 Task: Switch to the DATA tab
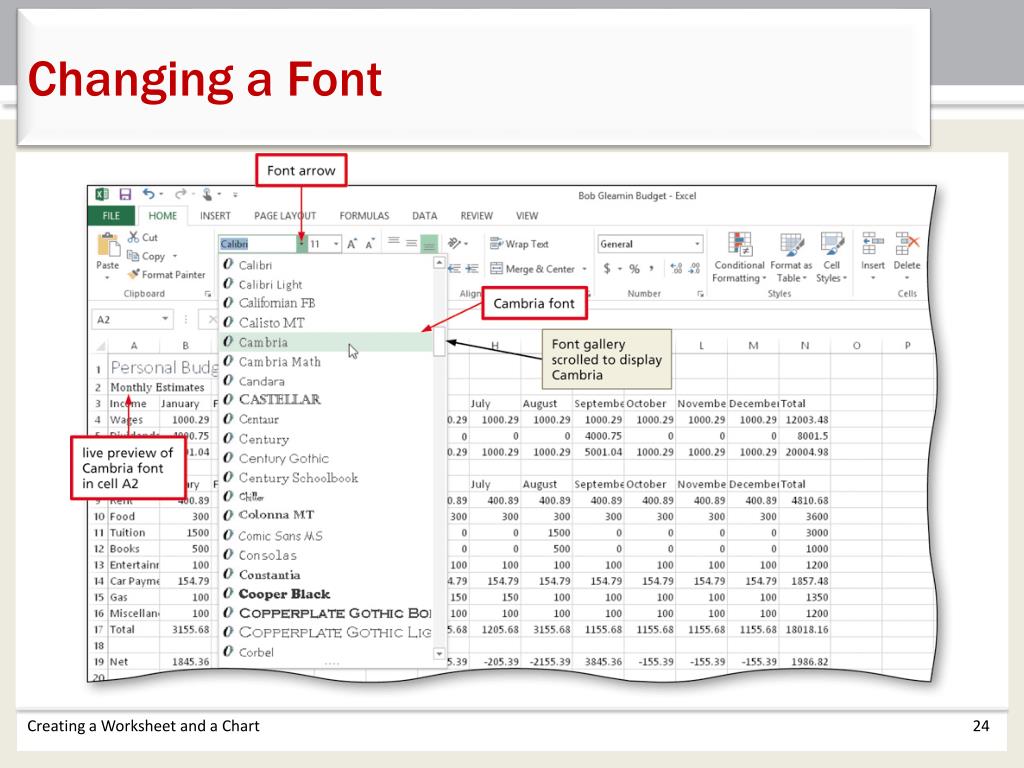(424, 216)
